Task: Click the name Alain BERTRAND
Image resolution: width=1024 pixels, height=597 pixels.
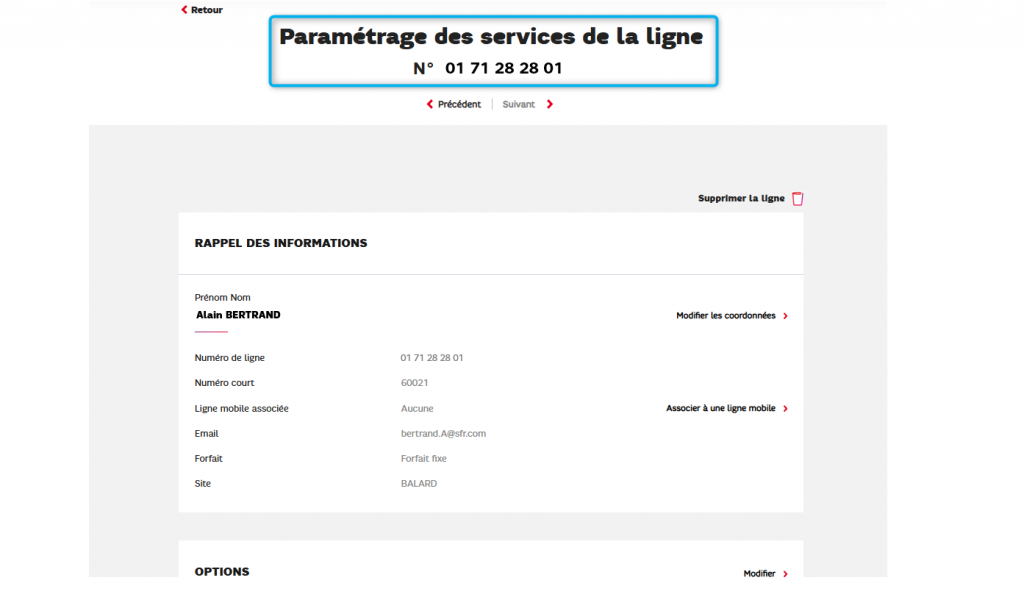Action: click(238, 315)
